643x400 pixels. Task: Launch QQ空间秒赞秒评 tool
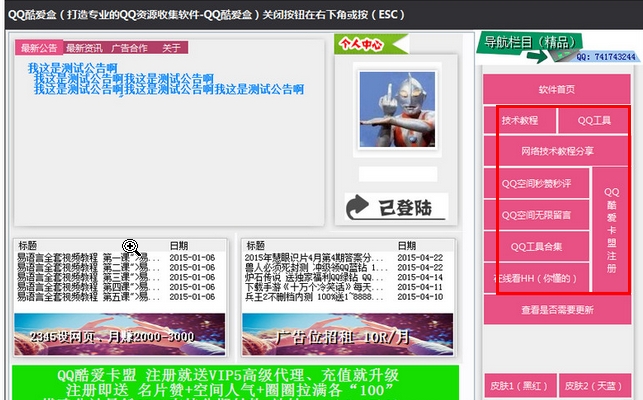[x=536, y=183]
